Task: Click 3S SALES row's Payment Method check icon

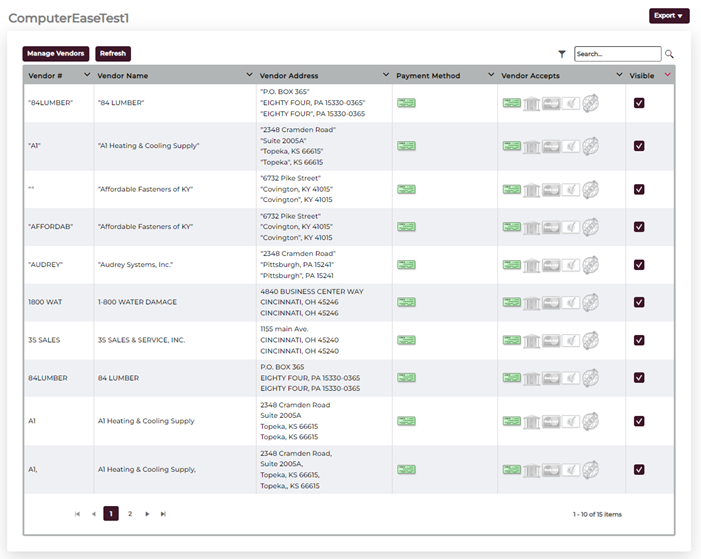Action: click(x=406, y=340)
